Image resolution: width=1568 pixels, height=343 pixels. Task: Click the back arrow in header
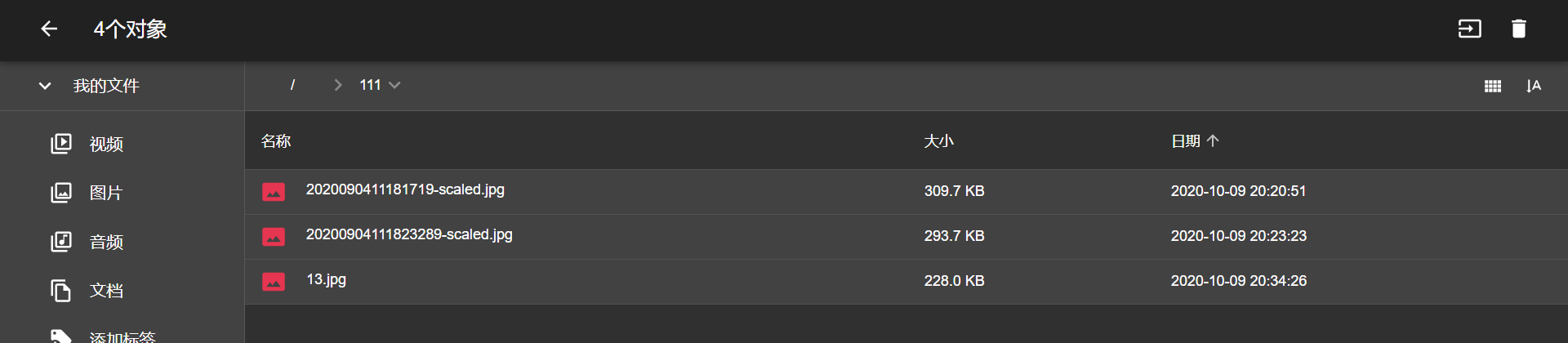[49, 29]
